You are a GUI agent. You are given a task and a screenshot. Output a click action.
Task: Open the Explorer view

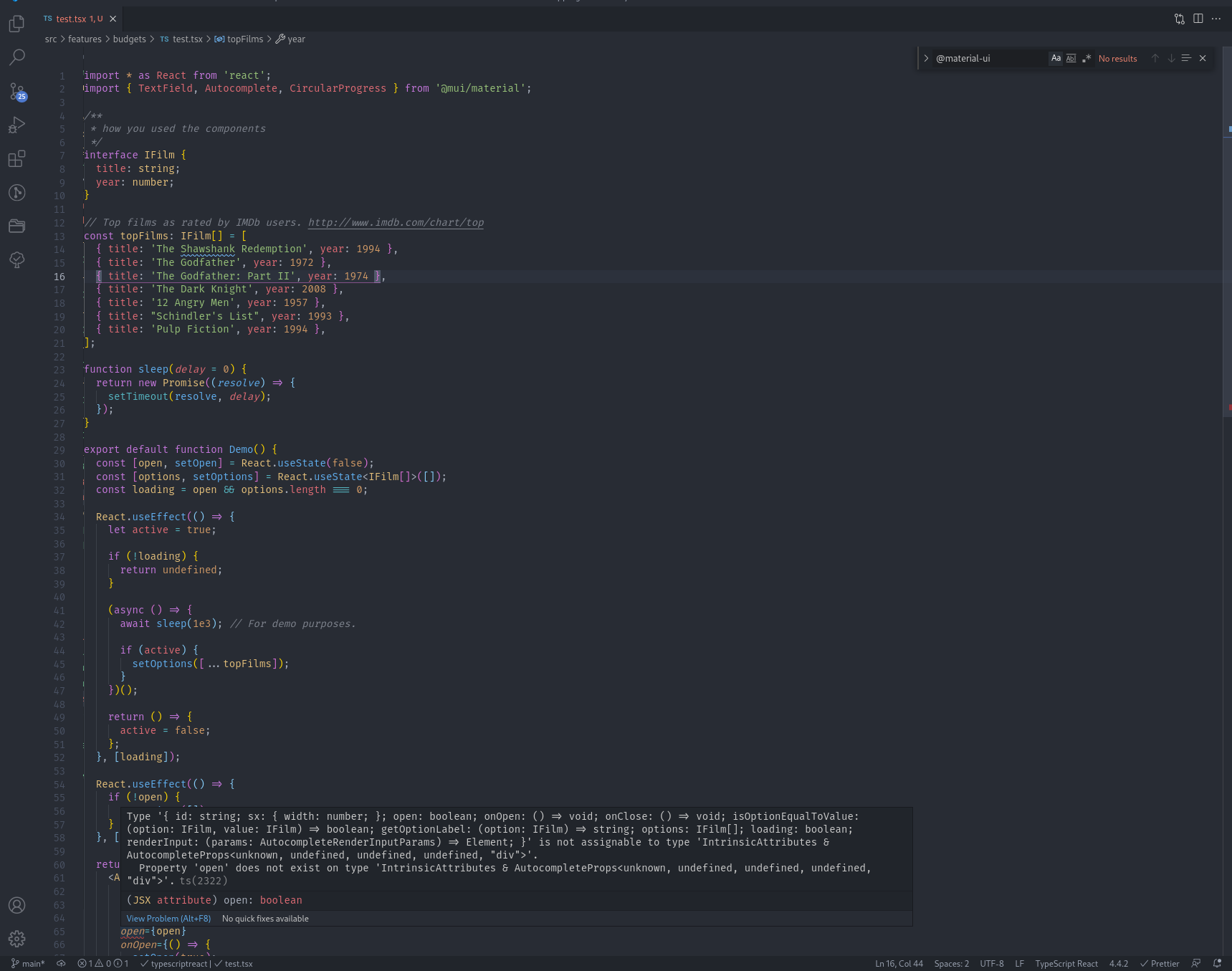16,24
